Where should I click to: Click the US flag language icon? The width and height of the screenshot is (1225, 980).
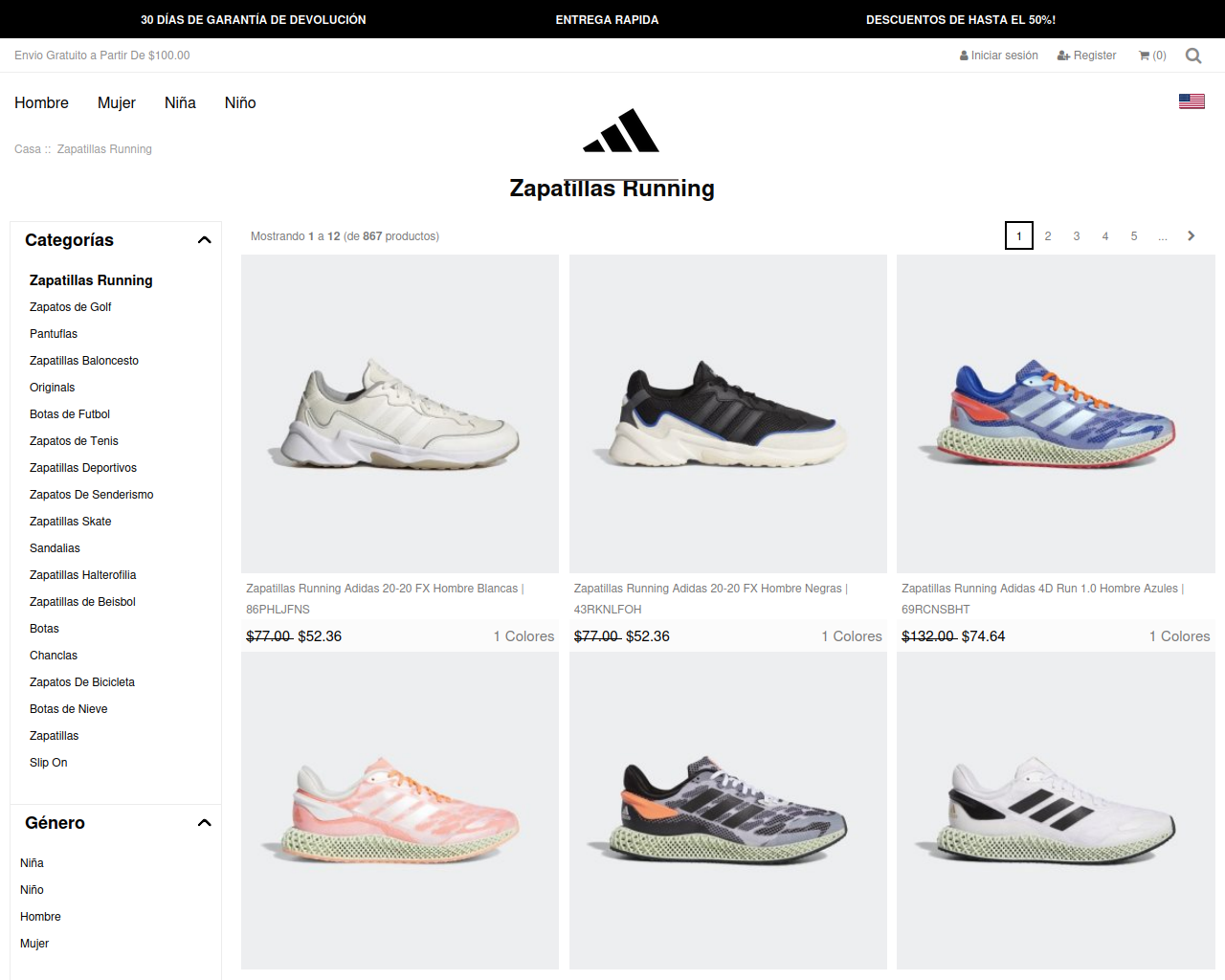pos(1192,101)
